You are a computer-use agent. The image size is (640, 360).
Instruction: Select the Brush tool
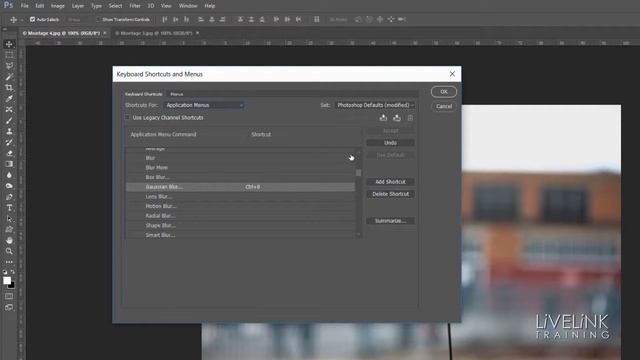(x=9, y=120)
